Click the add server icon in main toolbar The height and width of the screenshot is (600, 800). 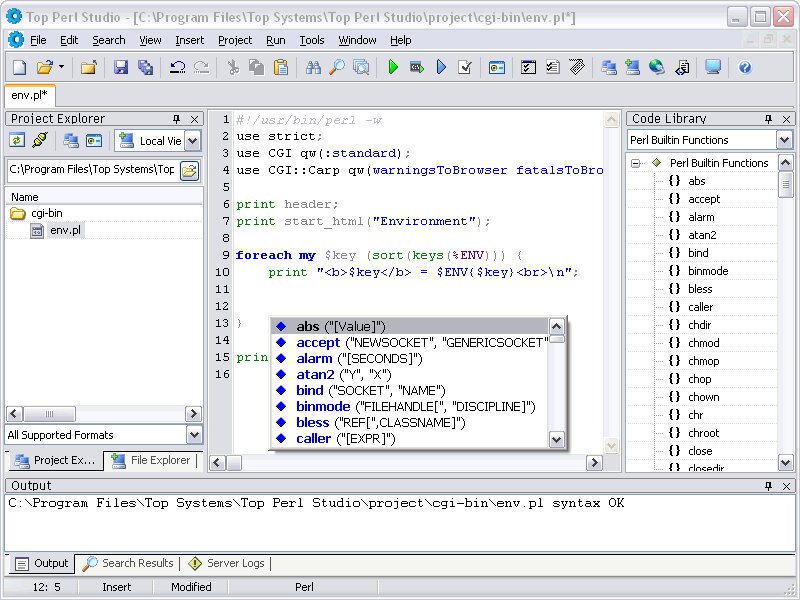[633, 67]
